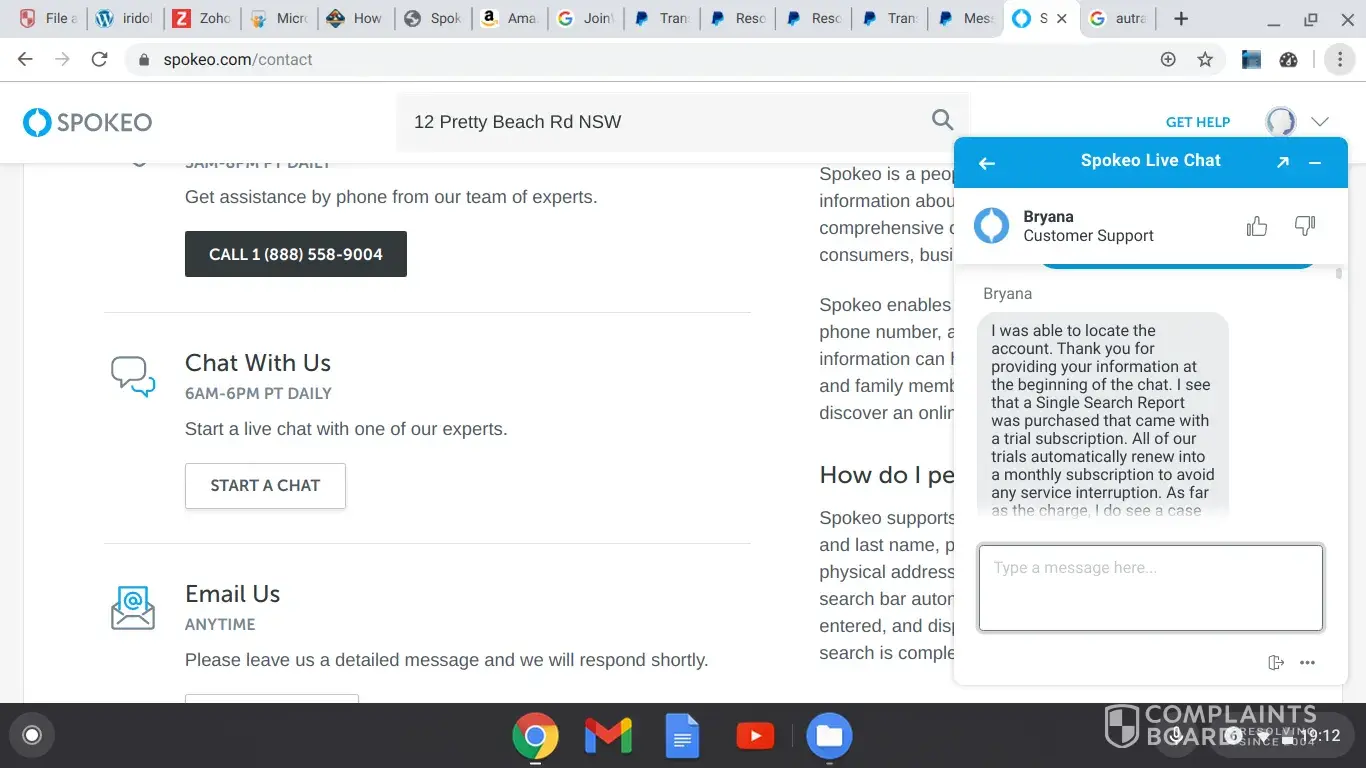Switch to the PayPal "Mes" tab

(964, 19)
